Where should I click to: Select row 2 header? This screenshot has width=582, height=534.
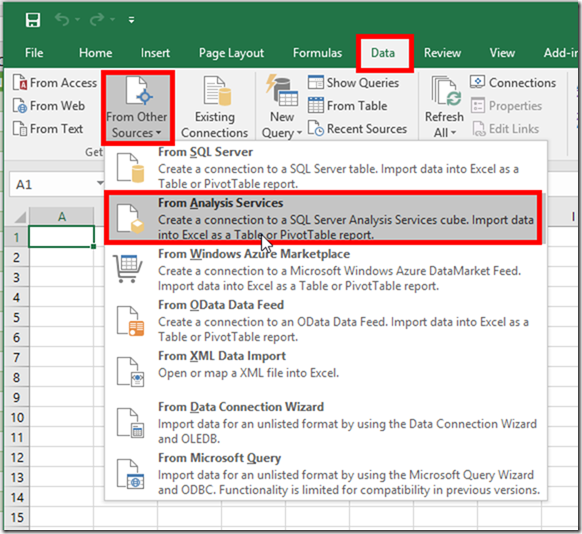tap(17, 257)
